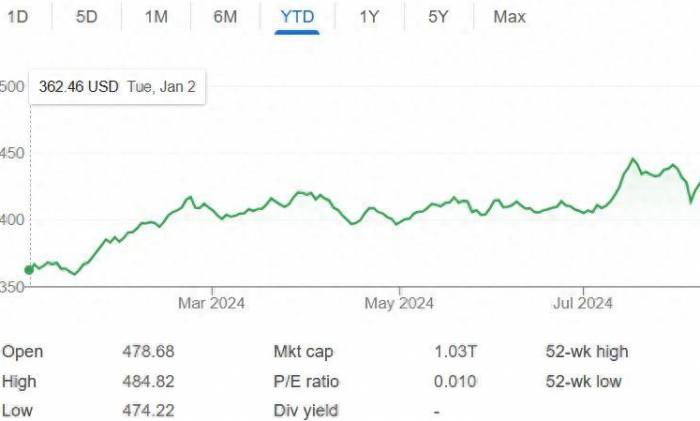Select the 5Y time range

[x=439, y=17]
